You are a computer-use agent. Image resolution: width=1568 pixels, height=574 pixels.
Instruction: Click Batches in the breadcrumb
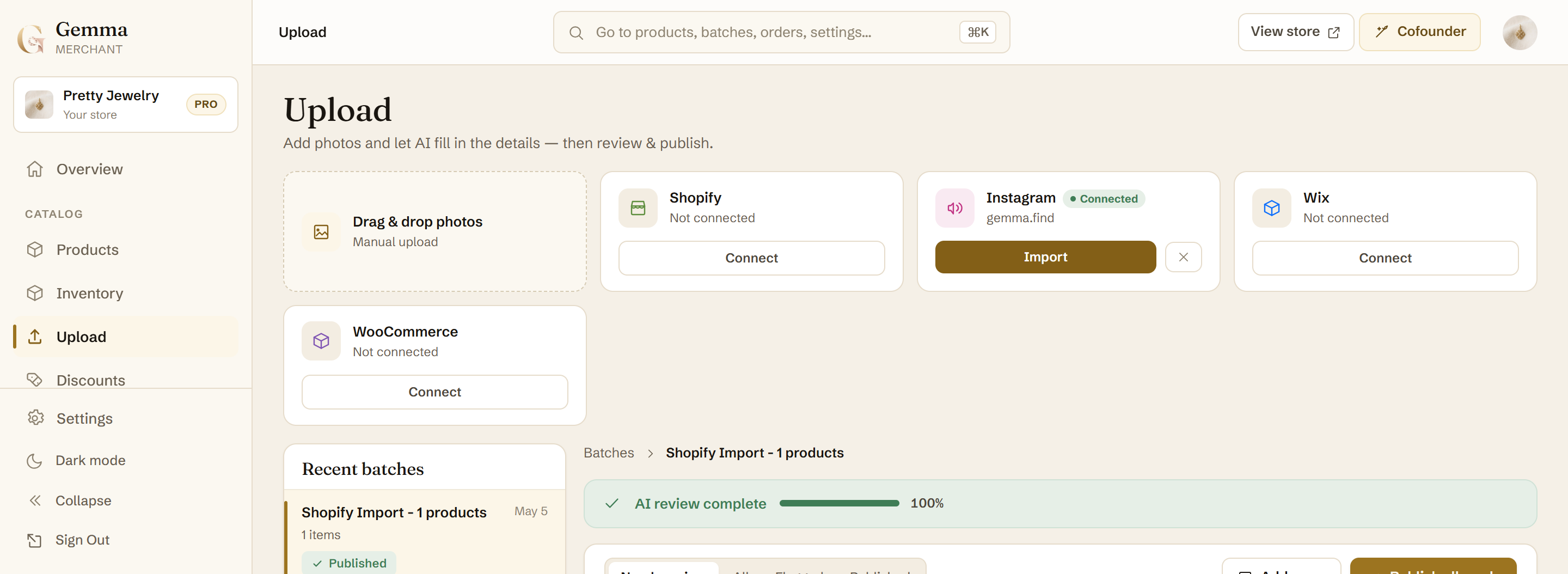(608, 453)
